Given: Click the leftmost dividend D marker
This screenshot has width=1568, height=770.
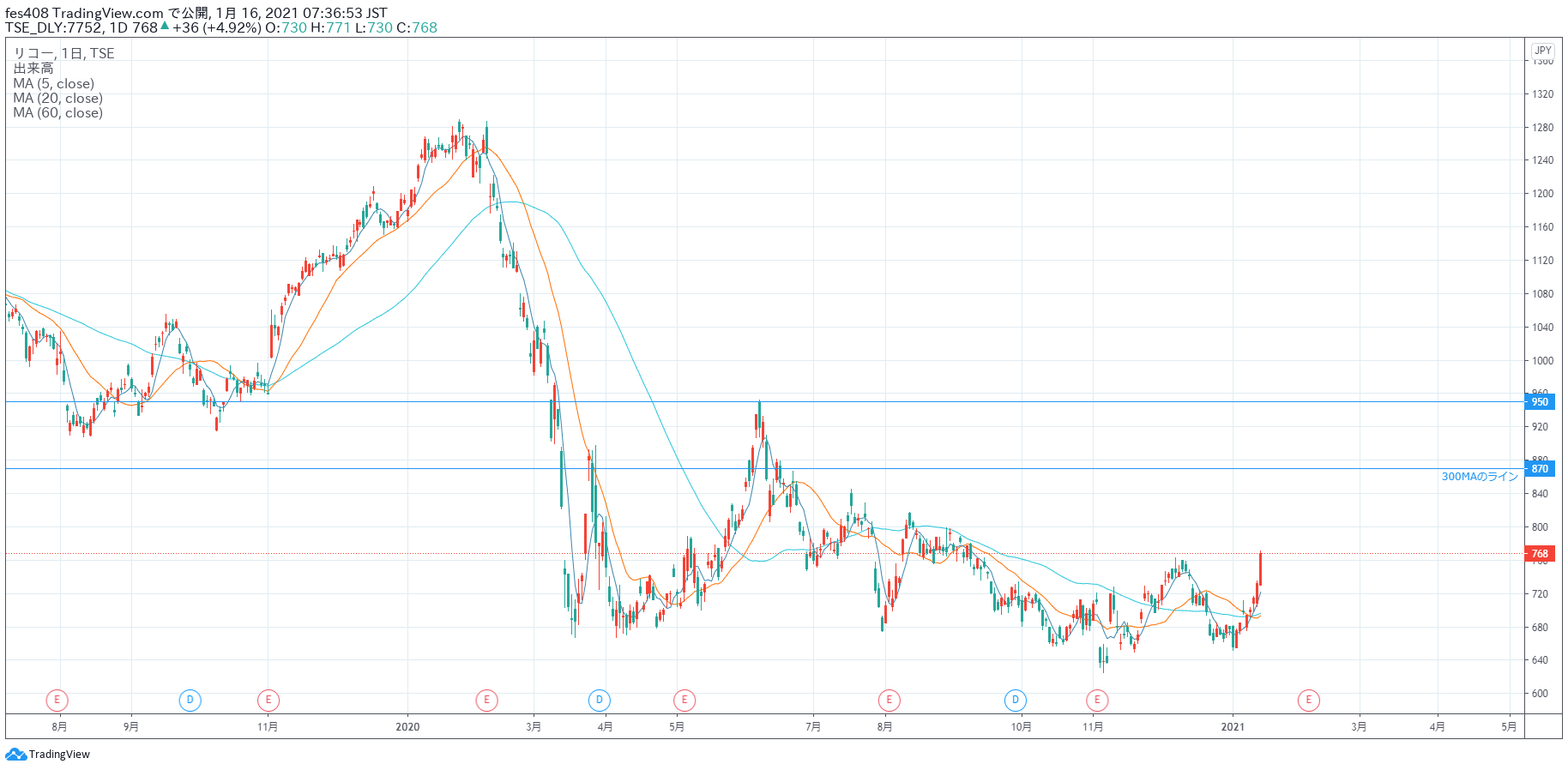Looking at the screenshot, I should (x=190, y=701).
